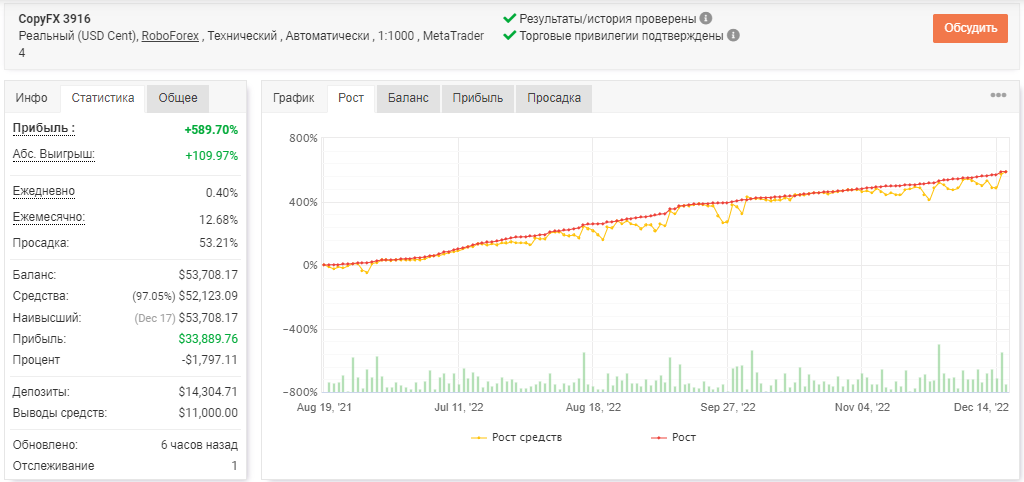Click the CopyFX 3916 title
The height and width of the screenshot is (482, 1024).
56,19
